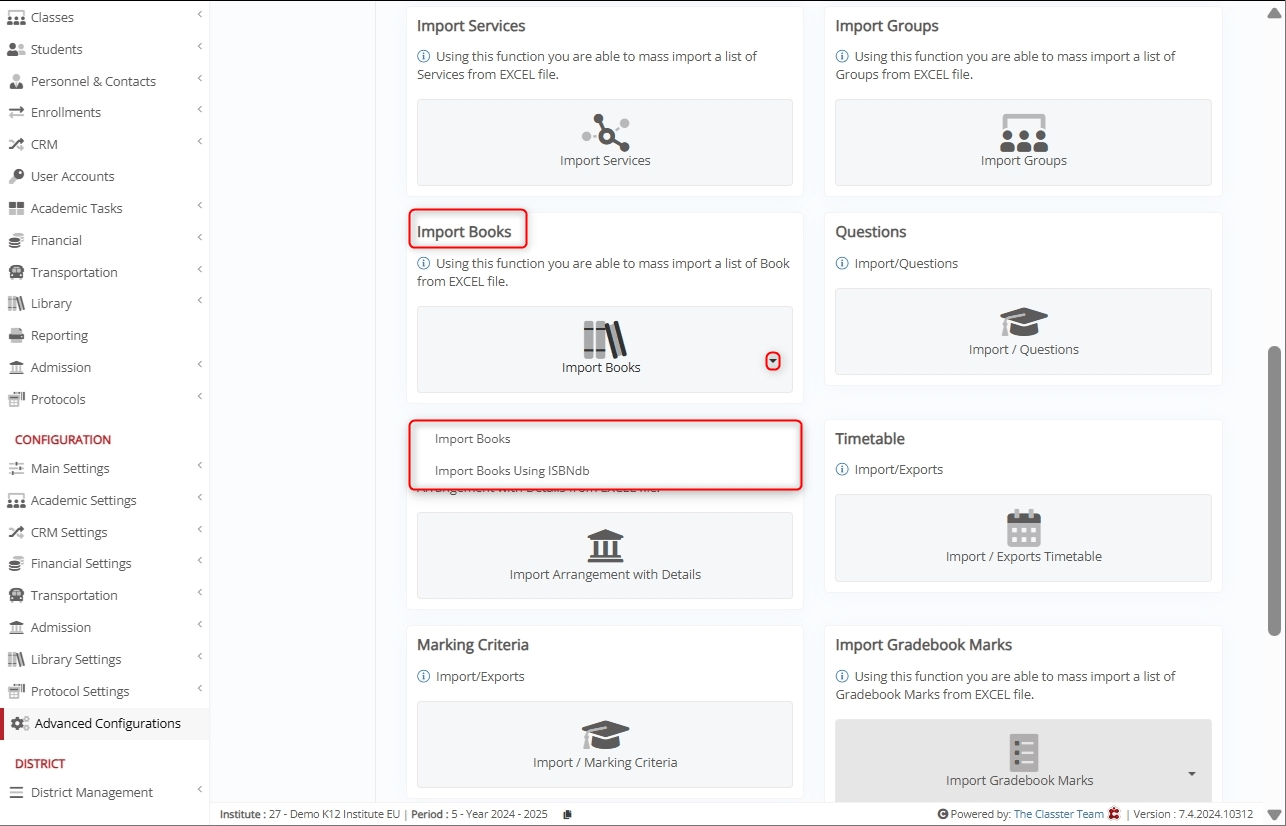Click the Import Gradebook Marks list icon

pos(1023,753)
